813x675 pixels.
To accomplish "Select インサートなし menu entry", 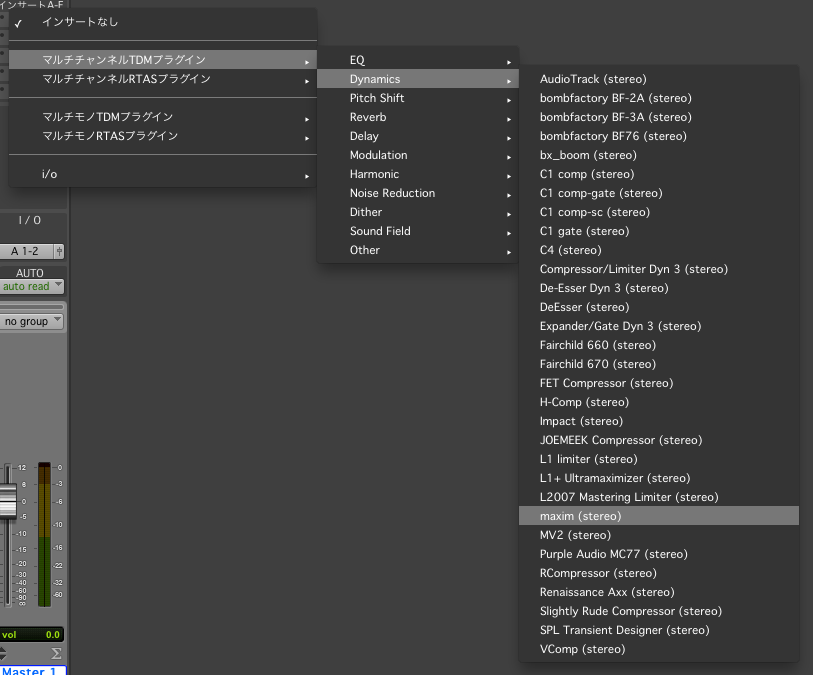I will tap(163, 22).
